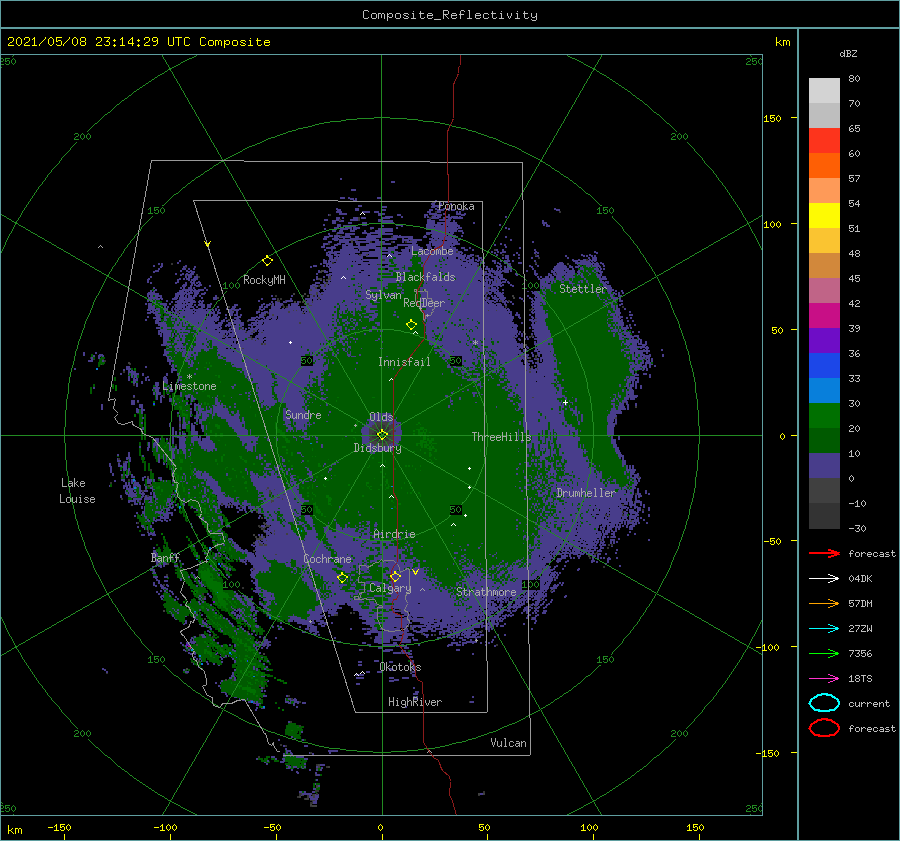Click the 7356 legend label

coord(860,653)
